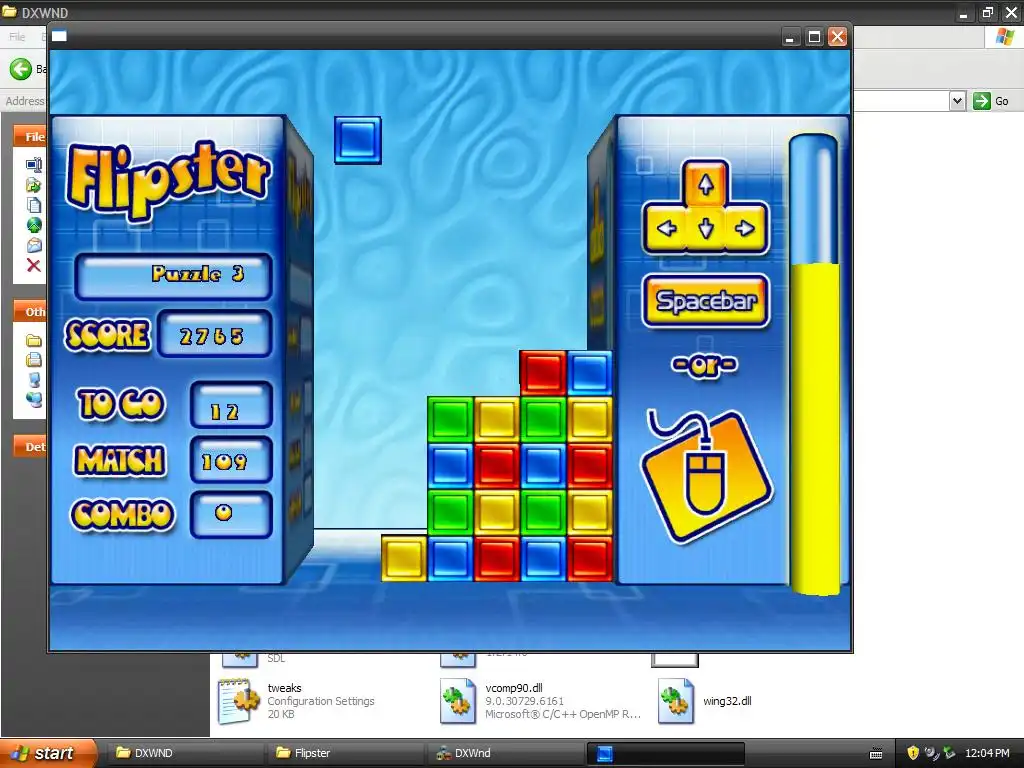Collapse the Other Places panel header
Screen dimensions: 1024x768
(30, 312)
